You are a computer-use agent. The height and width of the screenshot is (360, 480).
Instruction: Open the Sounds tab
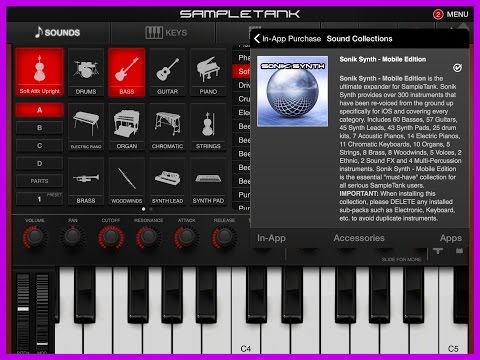(x=58, y=32)
